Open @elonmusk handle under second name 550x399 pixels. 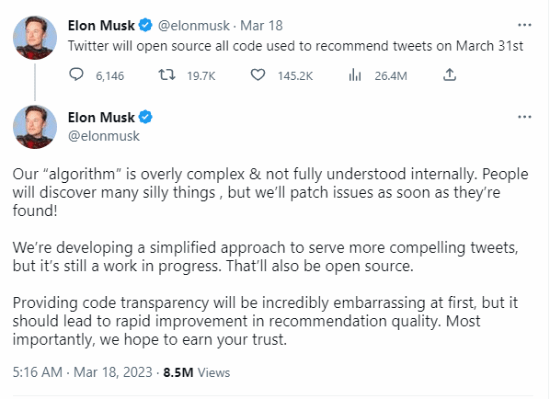[104, 136]
